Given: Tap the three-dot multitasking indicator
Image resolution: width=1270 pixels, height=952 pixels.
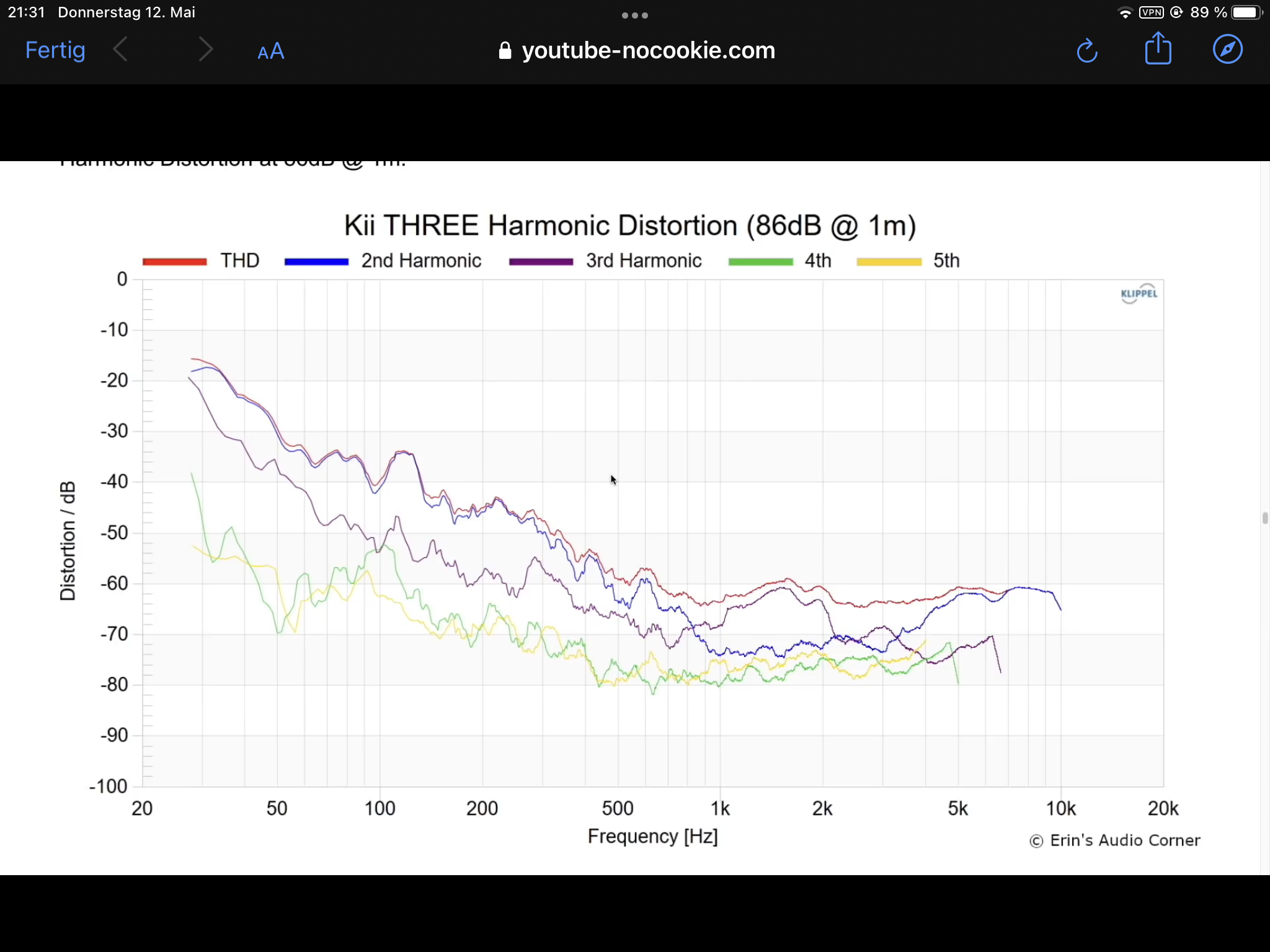Looking at the screenshot, I should [635, 15].
